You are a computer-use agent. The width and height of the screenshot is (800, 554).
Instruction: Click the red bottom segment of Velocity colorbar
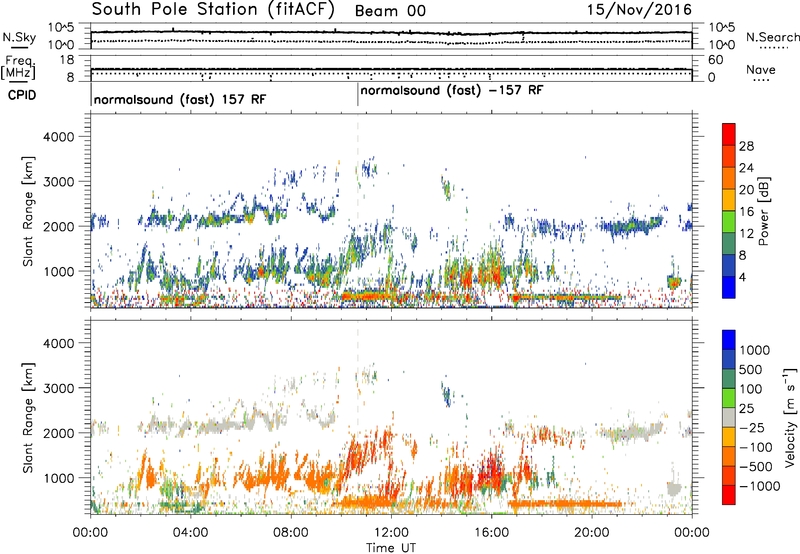tap(729, 495)
